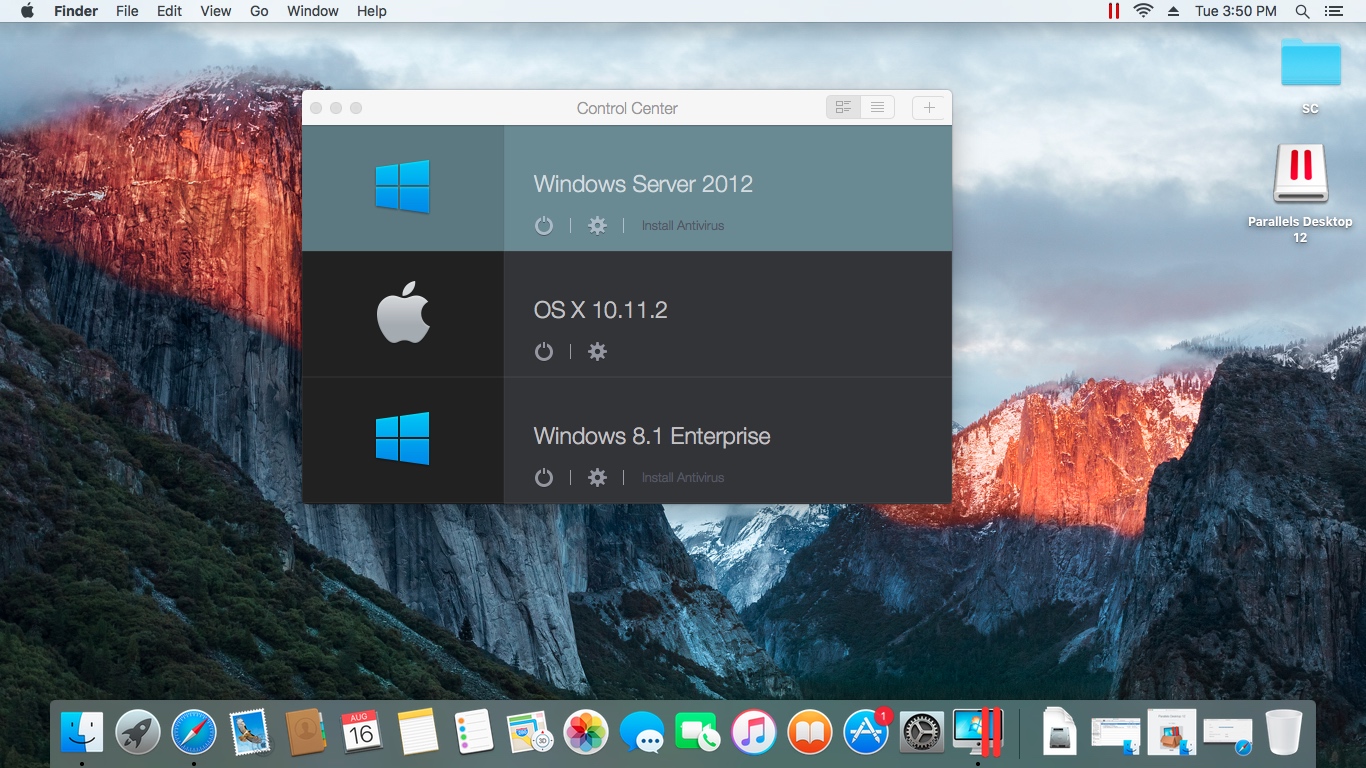1366x768 pixels.
Task: Switch Control Center to expanded view
Action: [843, 108]
